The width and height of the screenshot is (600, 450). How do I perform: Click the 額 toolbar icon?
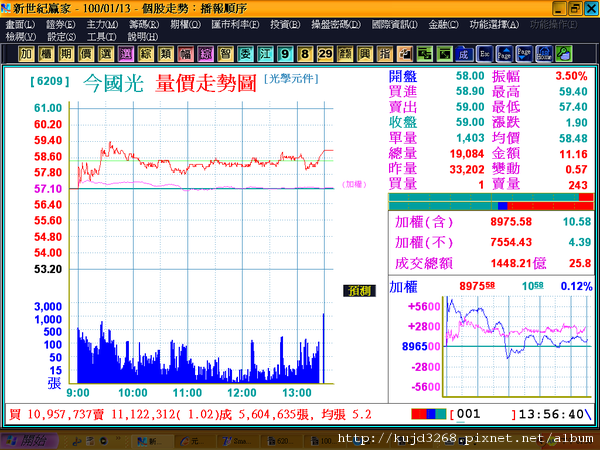(345, 54)
